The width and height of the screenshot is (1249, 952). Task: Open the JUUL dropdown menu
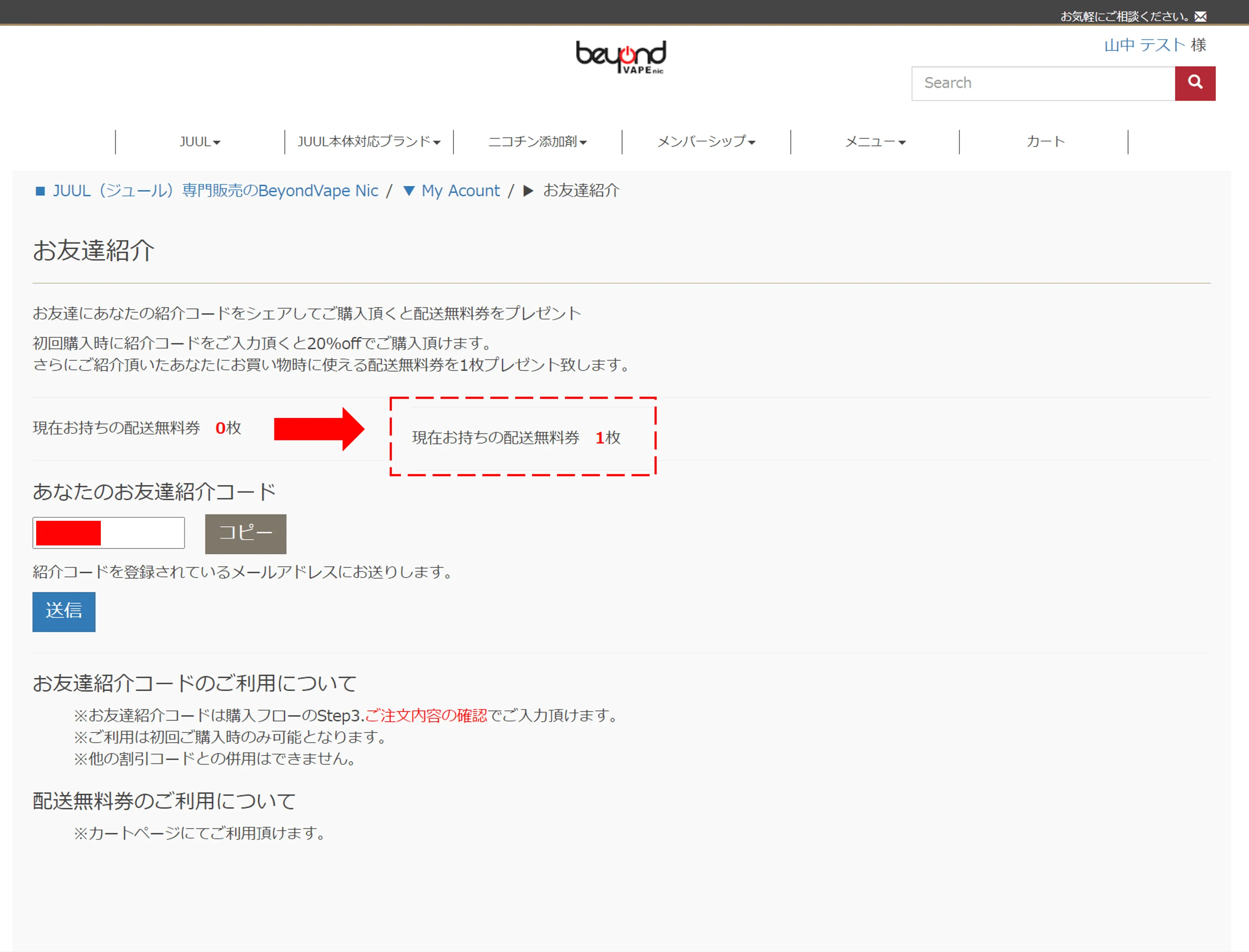pyautogui.click(x=200, y=142)
